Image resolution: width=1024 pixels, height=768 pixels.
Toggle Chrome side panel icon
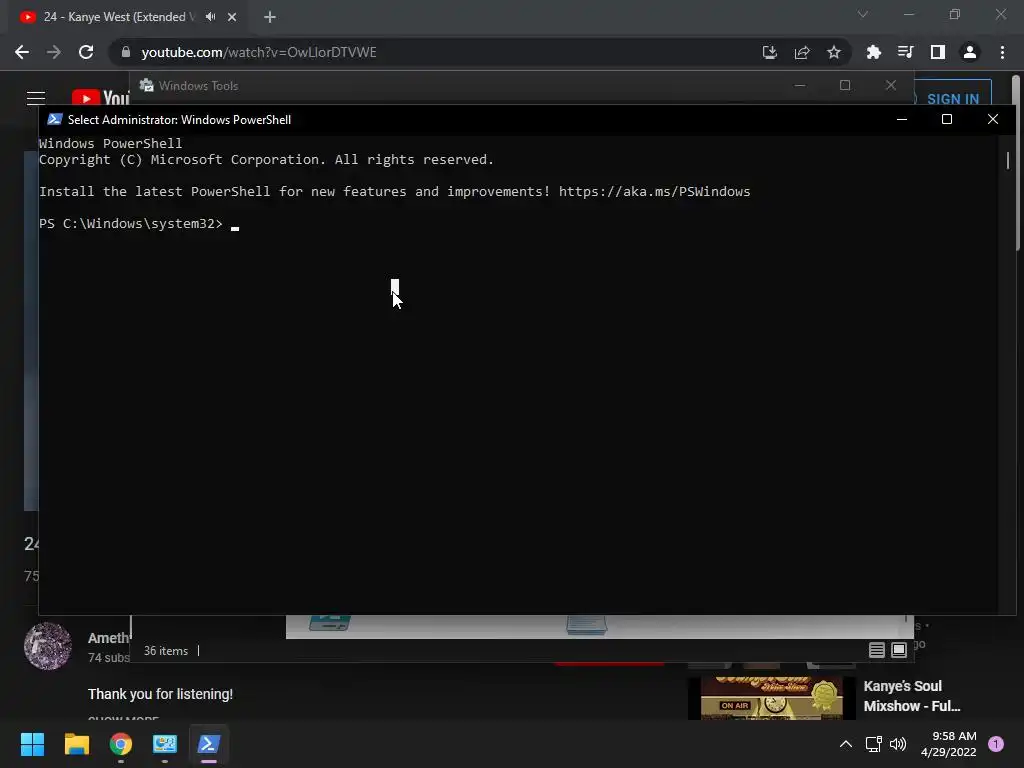click(x=938, y=52)
